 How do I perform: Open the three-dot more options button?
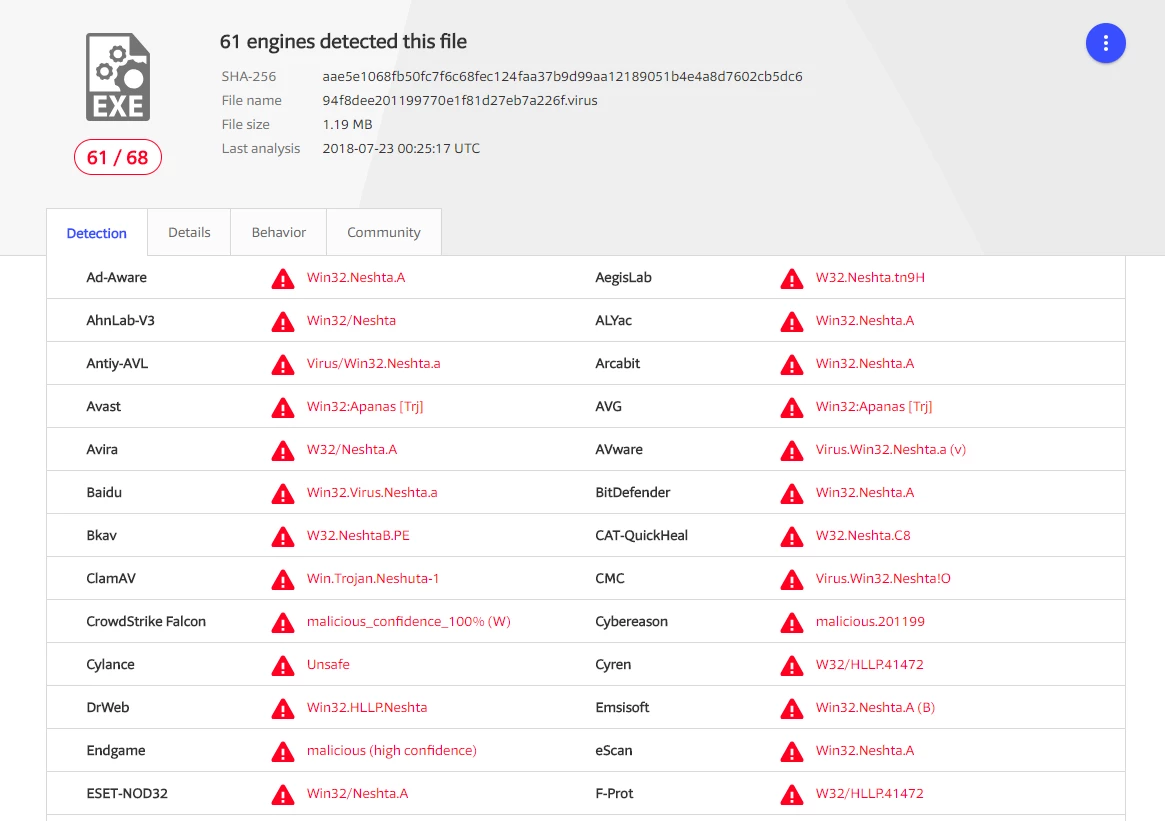[x=1105, y=43]
